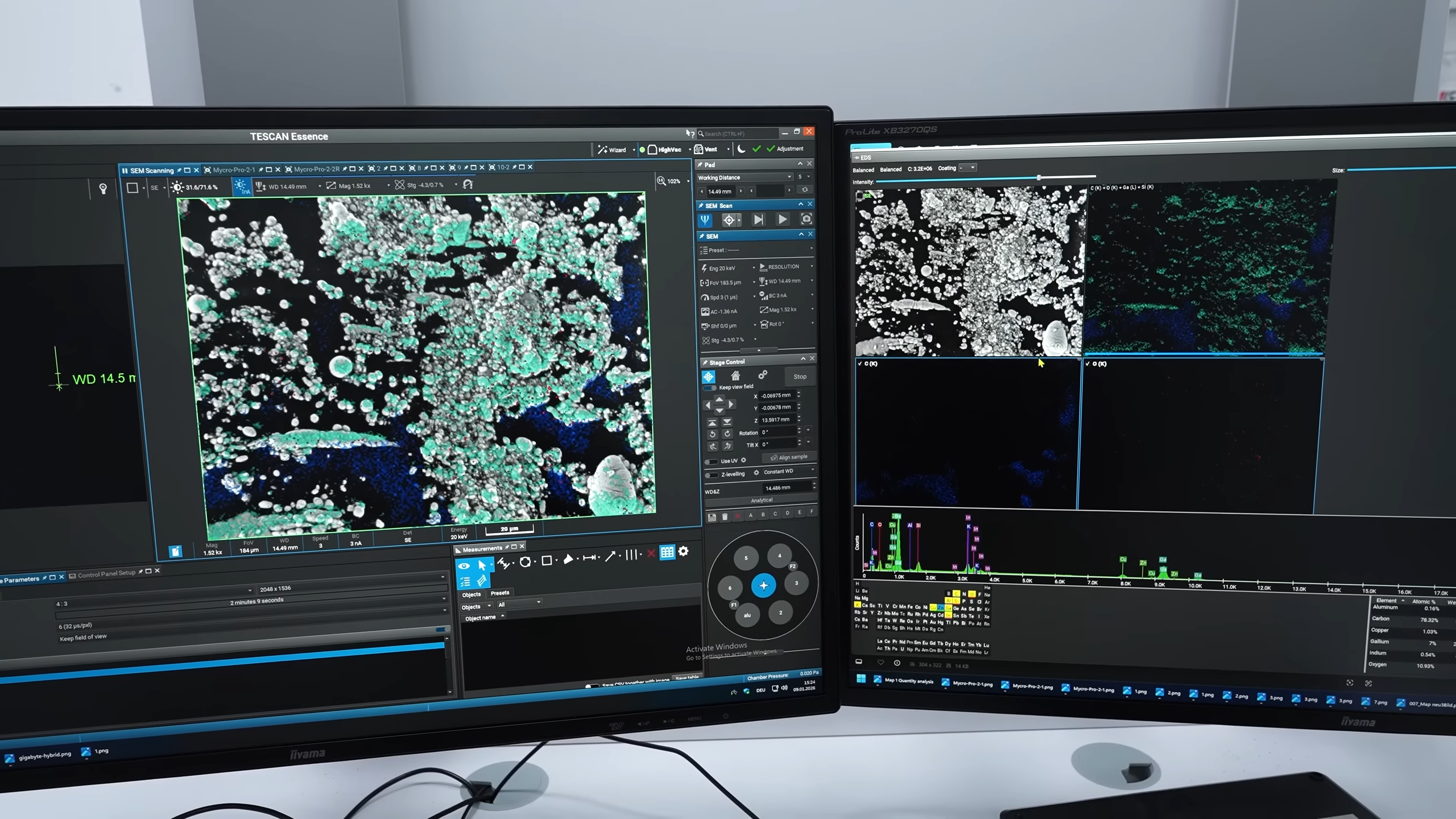Switch to the Mycro-Pro-2-1 tab

[233, 169]
